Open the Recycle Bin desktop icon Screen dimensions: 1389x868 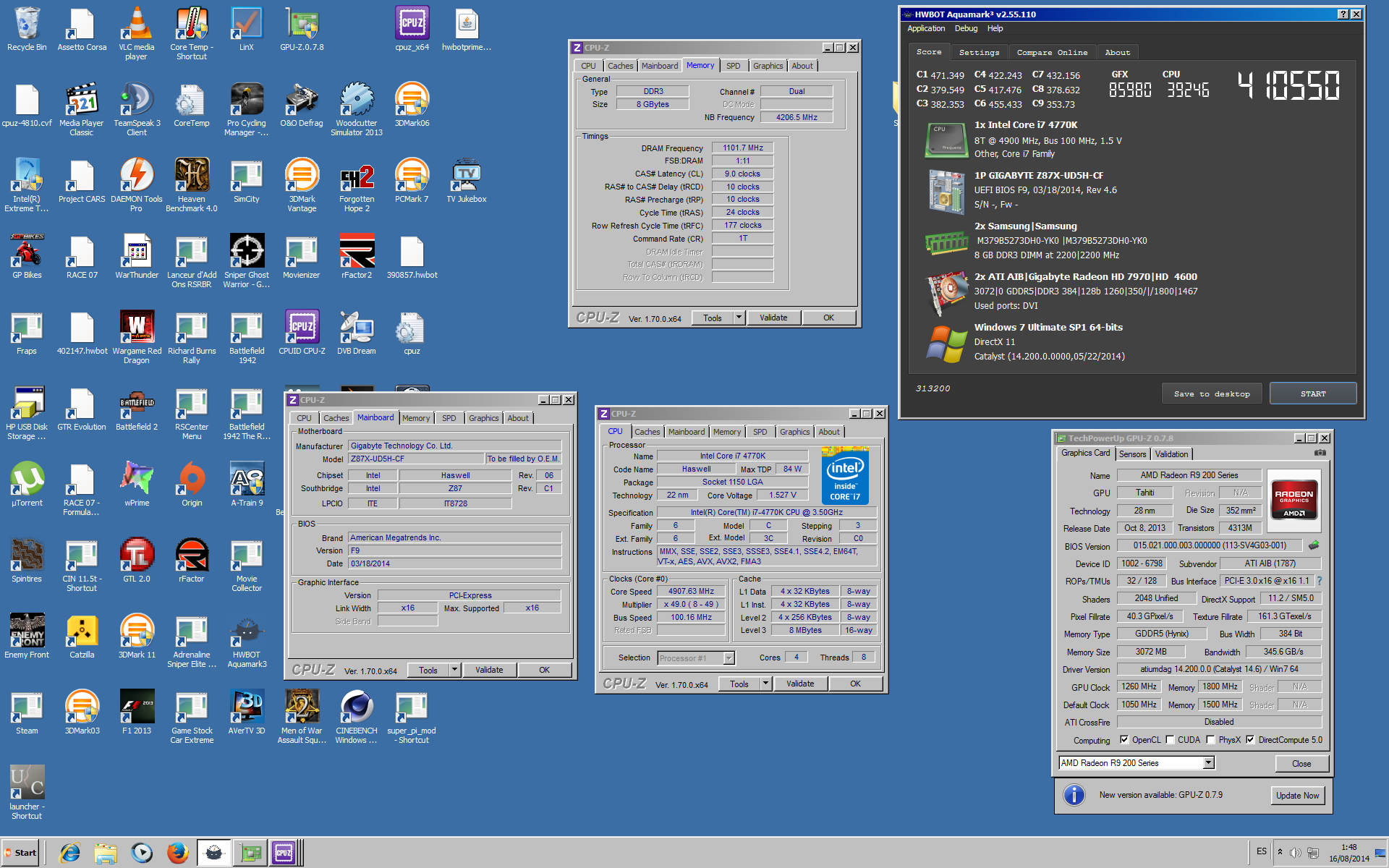(x=27, y=29)
